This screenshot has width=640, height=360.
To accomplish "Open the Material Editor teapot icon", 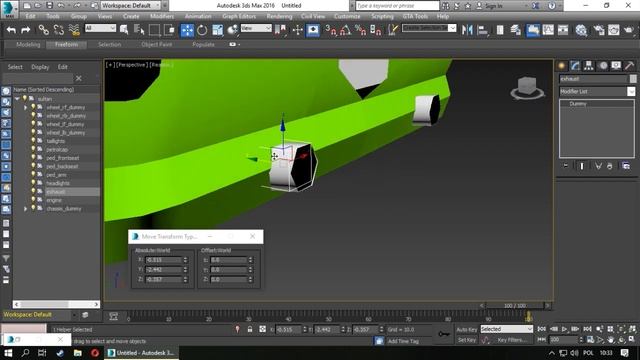I will coord(581,30).
